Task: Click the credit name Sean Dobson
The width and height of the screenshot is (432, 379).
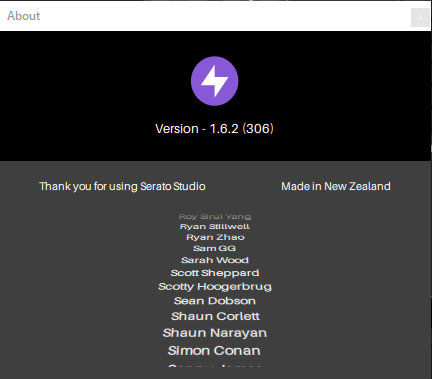Action: 215,301
